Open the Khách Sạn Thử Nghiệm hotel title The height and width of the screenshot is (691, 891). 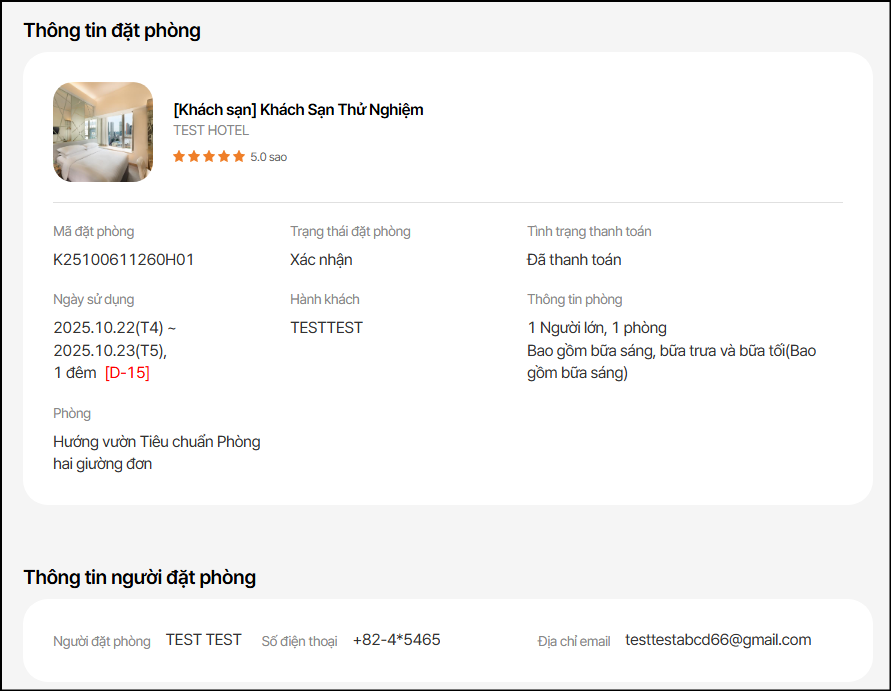click(298, 110)
